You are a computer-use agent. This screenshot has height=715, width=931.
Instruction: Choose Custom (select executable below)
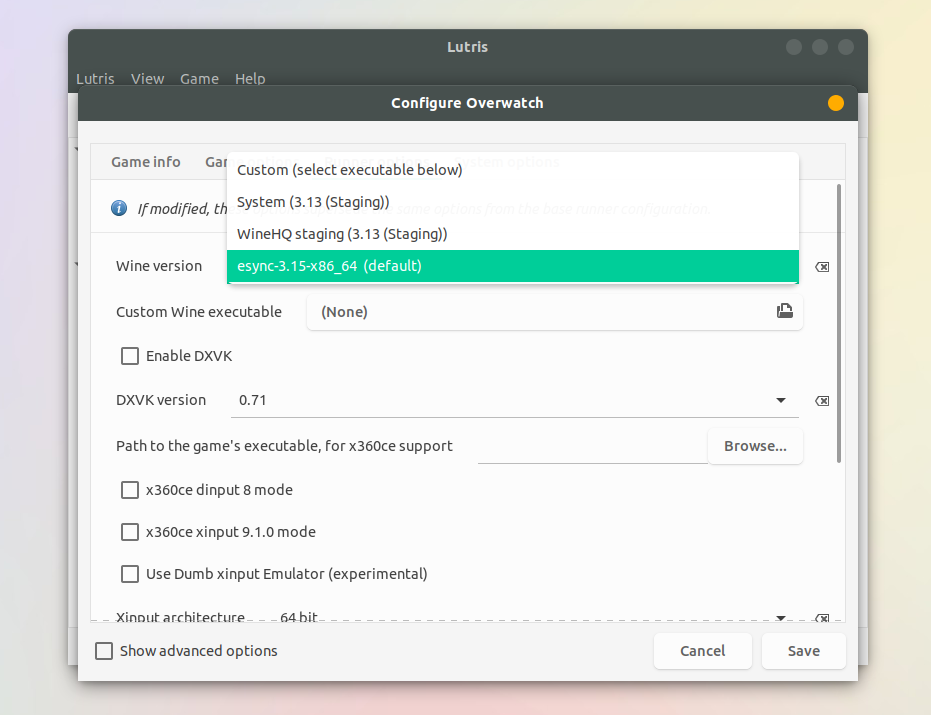point(350,170)
